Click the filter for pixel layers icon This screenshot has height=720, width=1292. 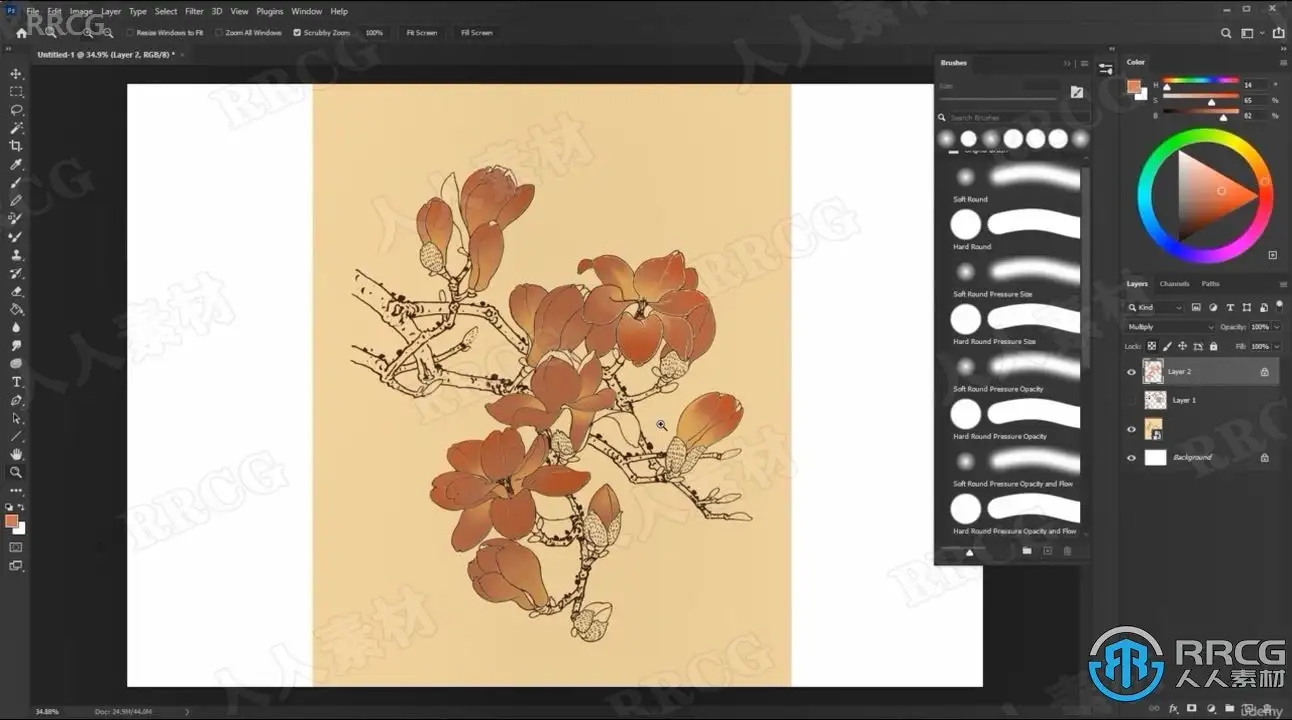pyautogui.click(x=1197, y=308)
